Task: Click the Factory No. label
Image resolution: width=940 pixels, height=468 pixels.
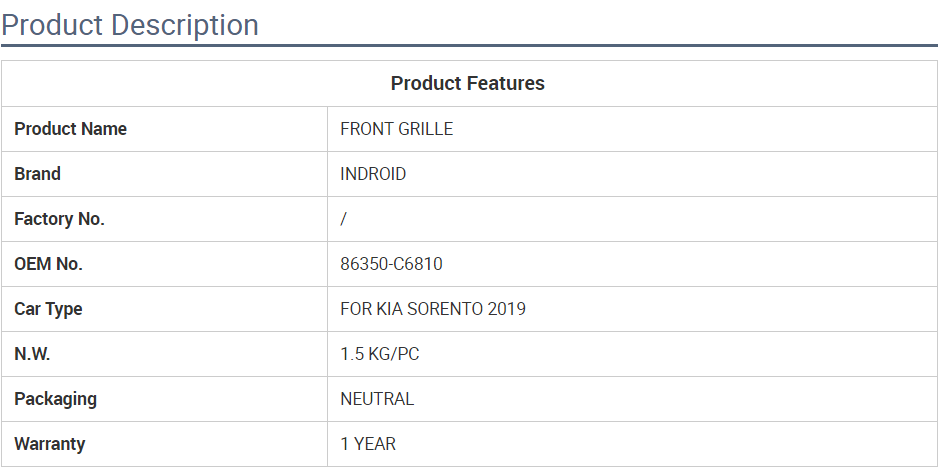Action: (59, 219)
